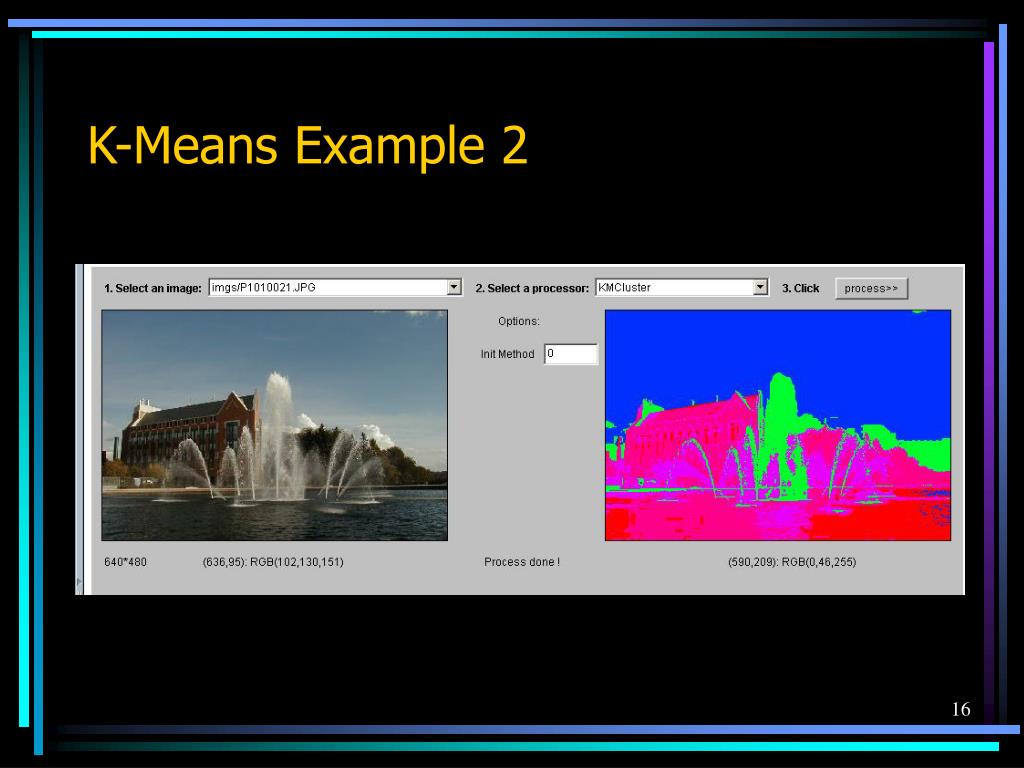The height and width of the screenshot is (768, 1024).
Task: Click the 'Options:' label
Action: 519,321
